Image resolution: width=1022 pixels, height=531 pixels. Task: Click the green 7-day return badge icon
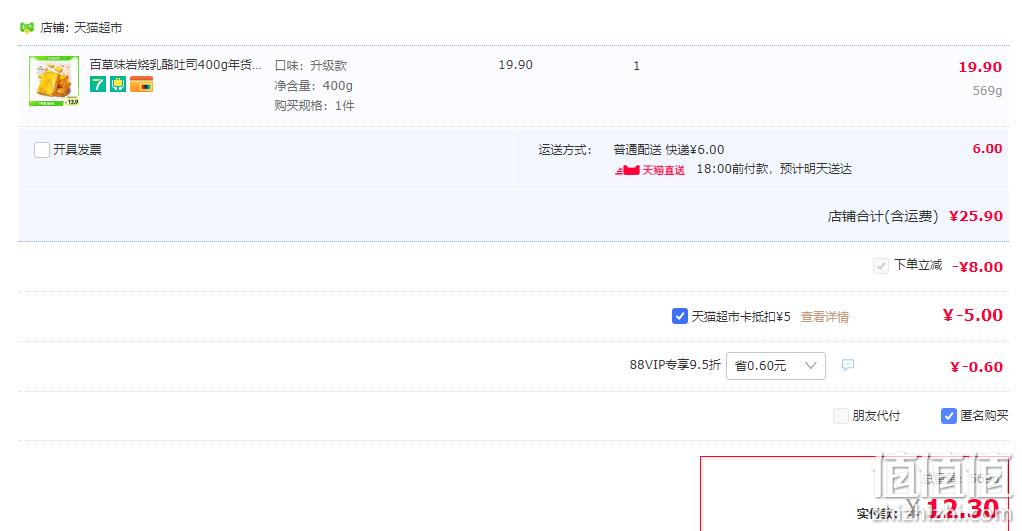pyautogui.click(x=98, y=84)
